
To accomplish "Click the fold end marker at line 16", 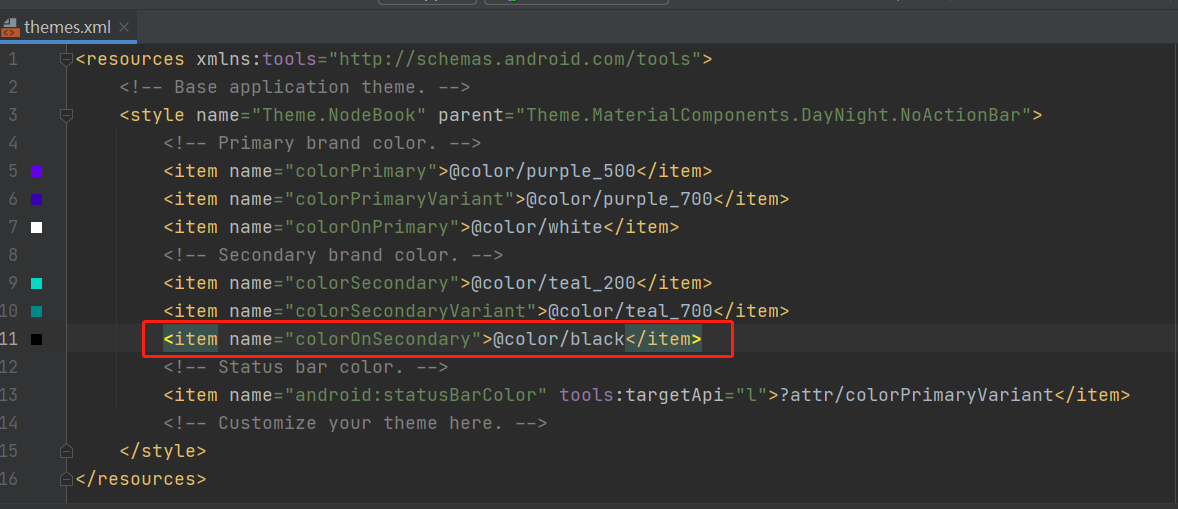I will coord(66,479).
